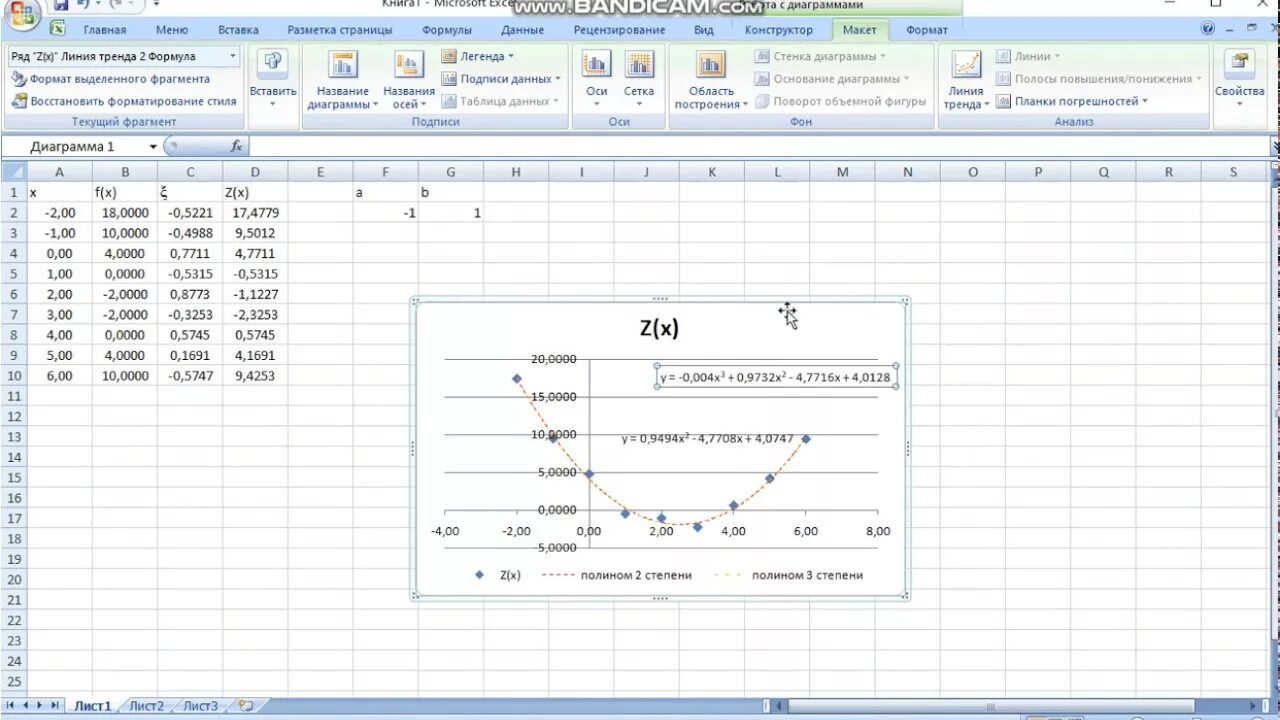Click Формат выделенного фрагмента
This screenshot has height=720, width=1280.
(x=111, y=79)
